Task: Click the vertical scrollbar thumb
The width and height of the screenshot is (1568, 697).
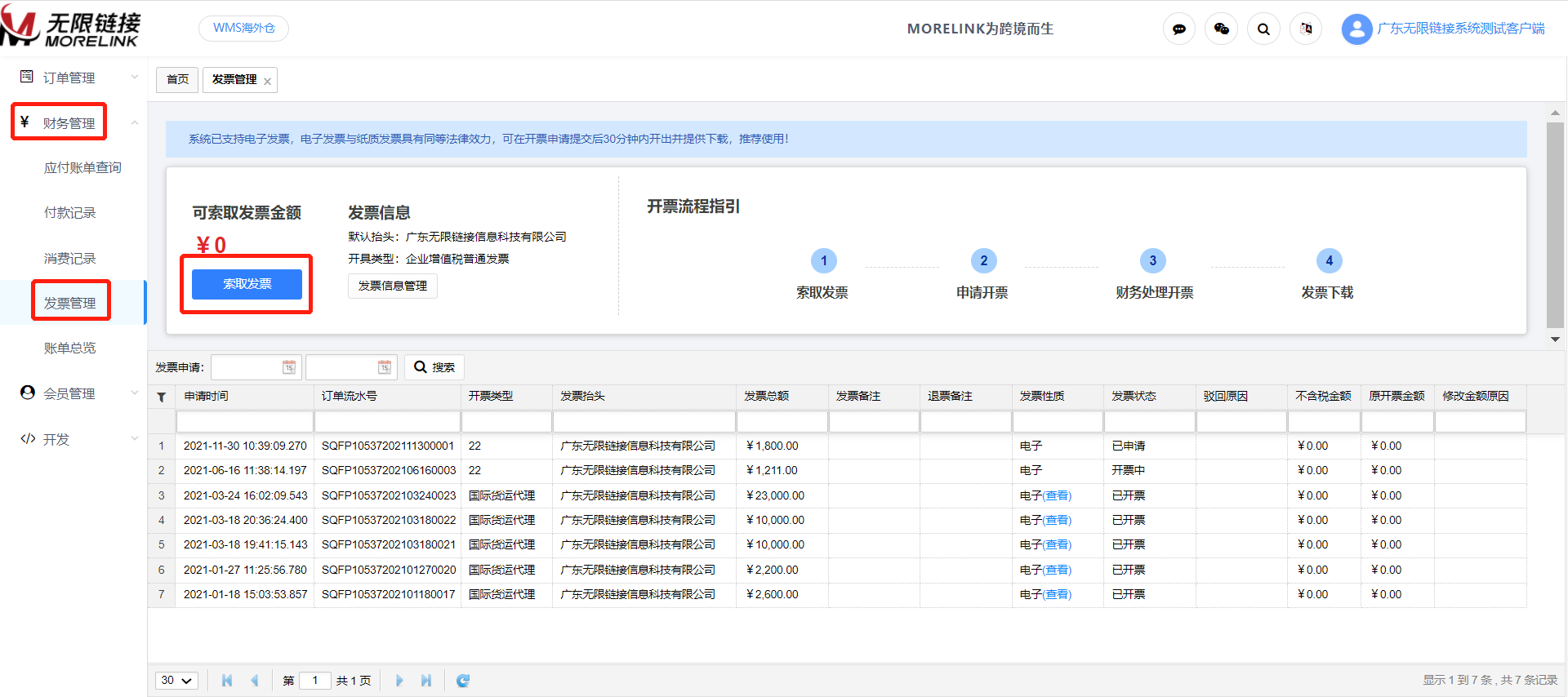Action: 1555,225
